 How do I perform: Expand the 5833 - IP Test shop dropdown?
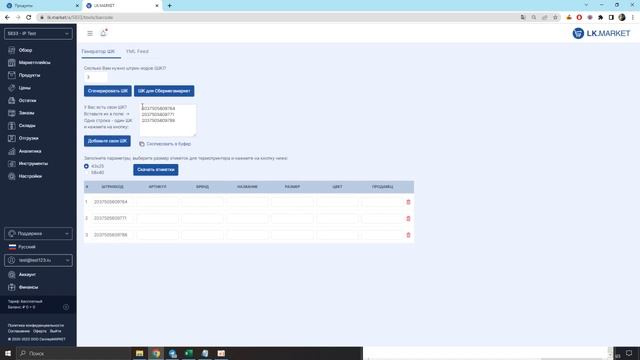click(38, 33)
